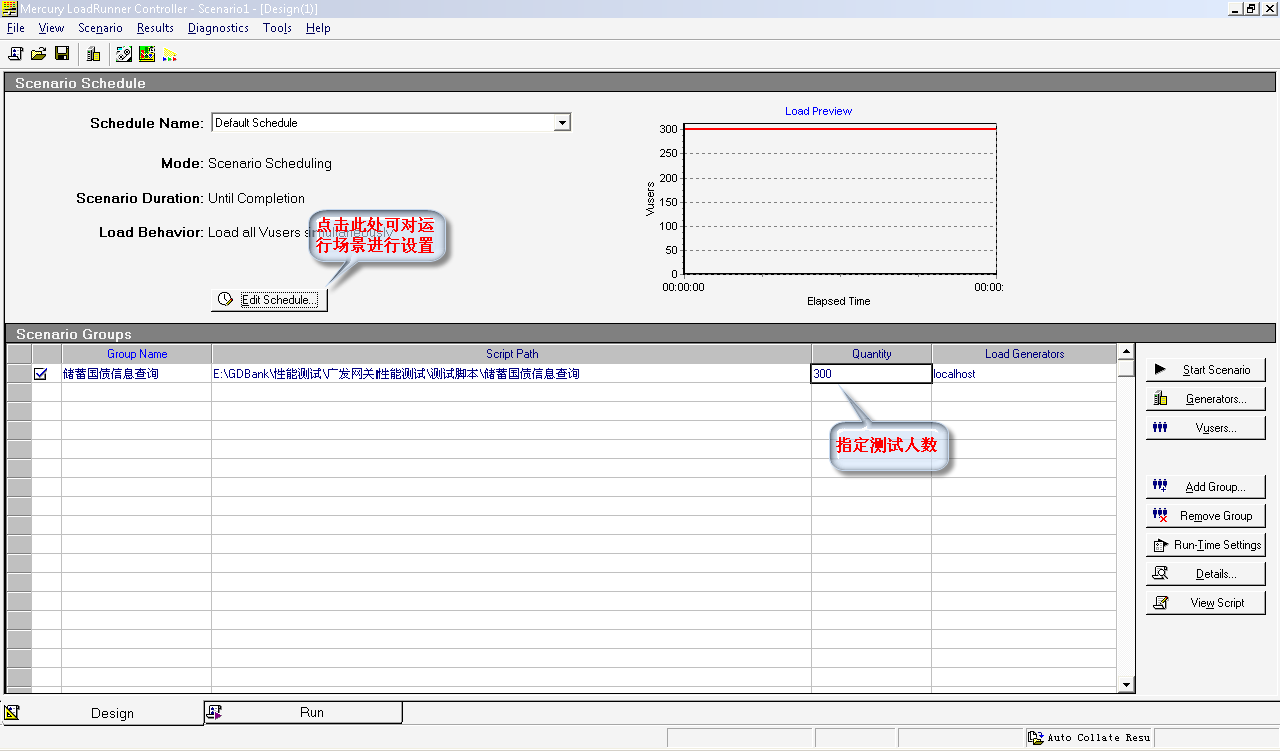Click the Until Completion duration text
Viewport: 1280px width, 751px height.
pos(256,198)
